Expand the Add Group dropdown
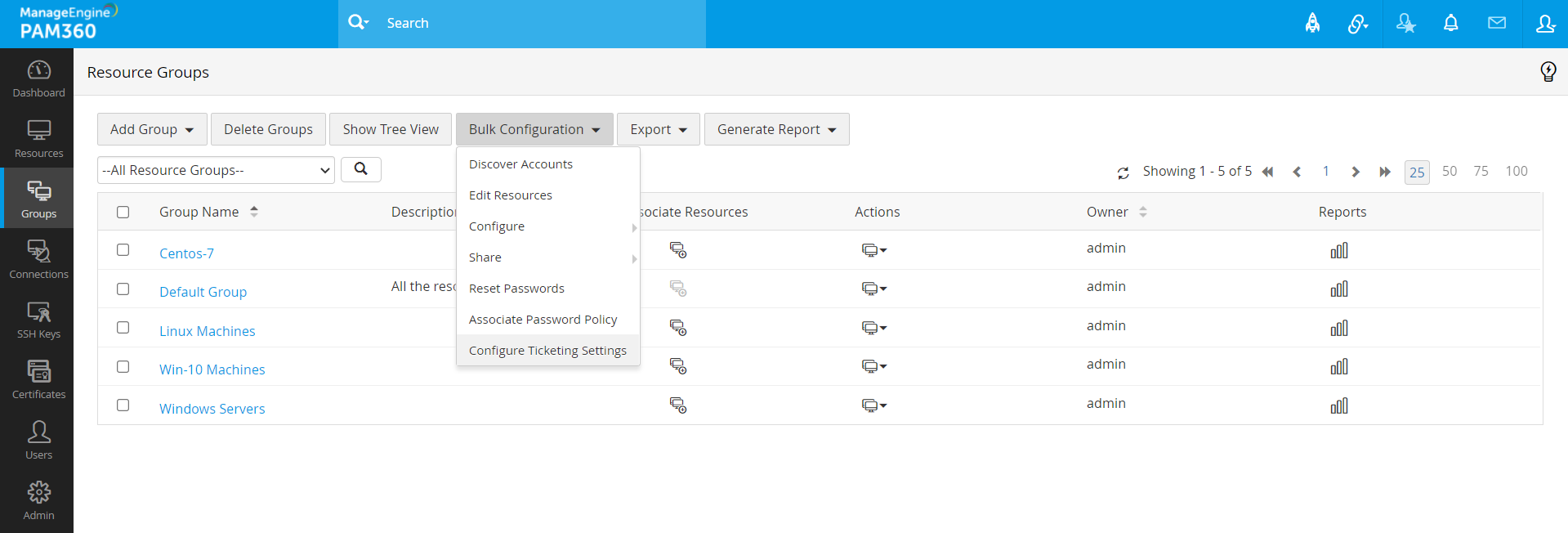The width and height of the screenshot is (1568, 533). click(x=152, y=129)
